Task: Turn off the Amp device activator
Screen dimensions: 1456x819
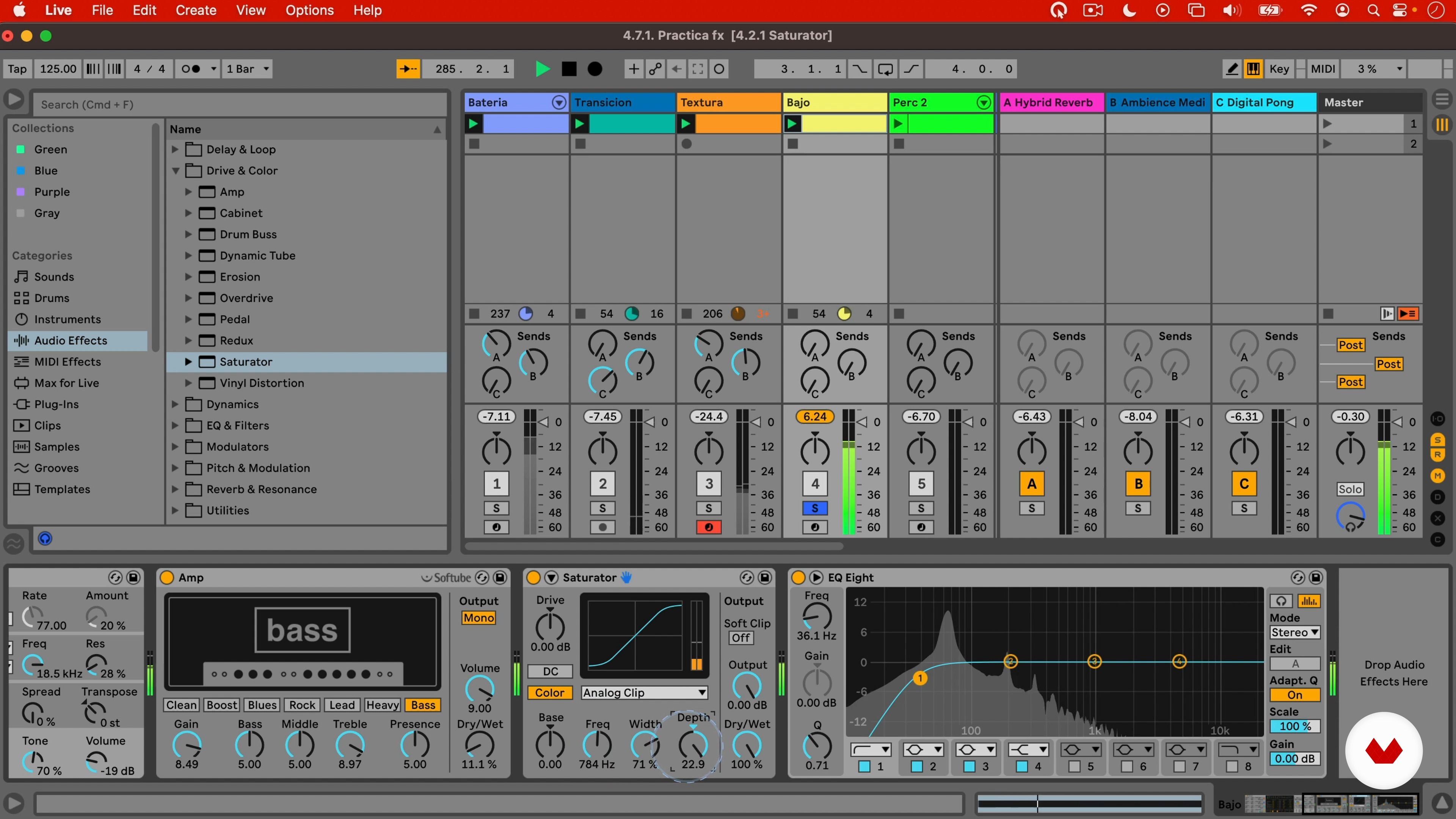Action: [x=167, y=577]
